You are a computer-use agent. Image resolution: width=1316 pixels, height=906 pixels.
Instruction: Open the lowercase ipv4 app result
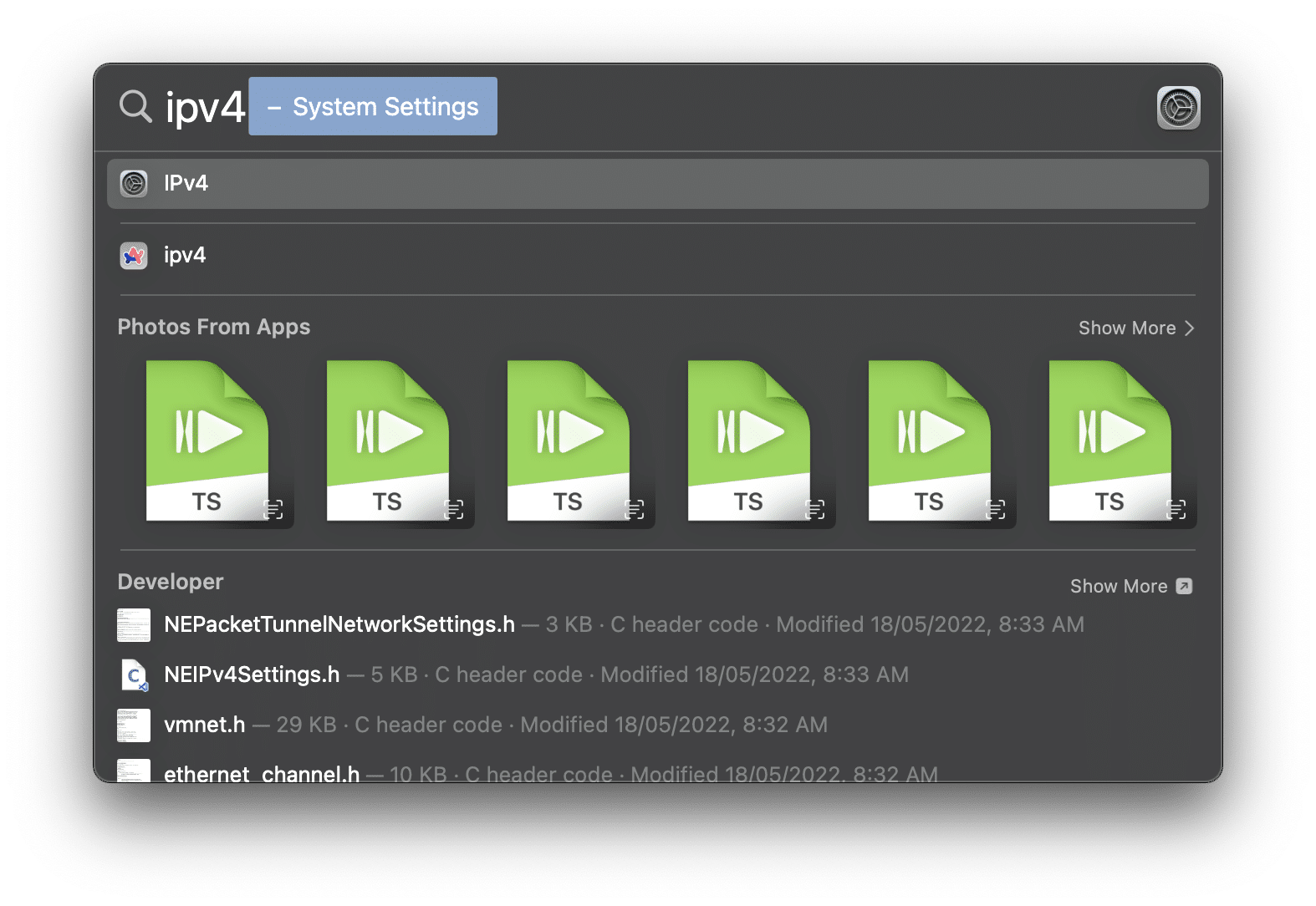pos(185,255)
